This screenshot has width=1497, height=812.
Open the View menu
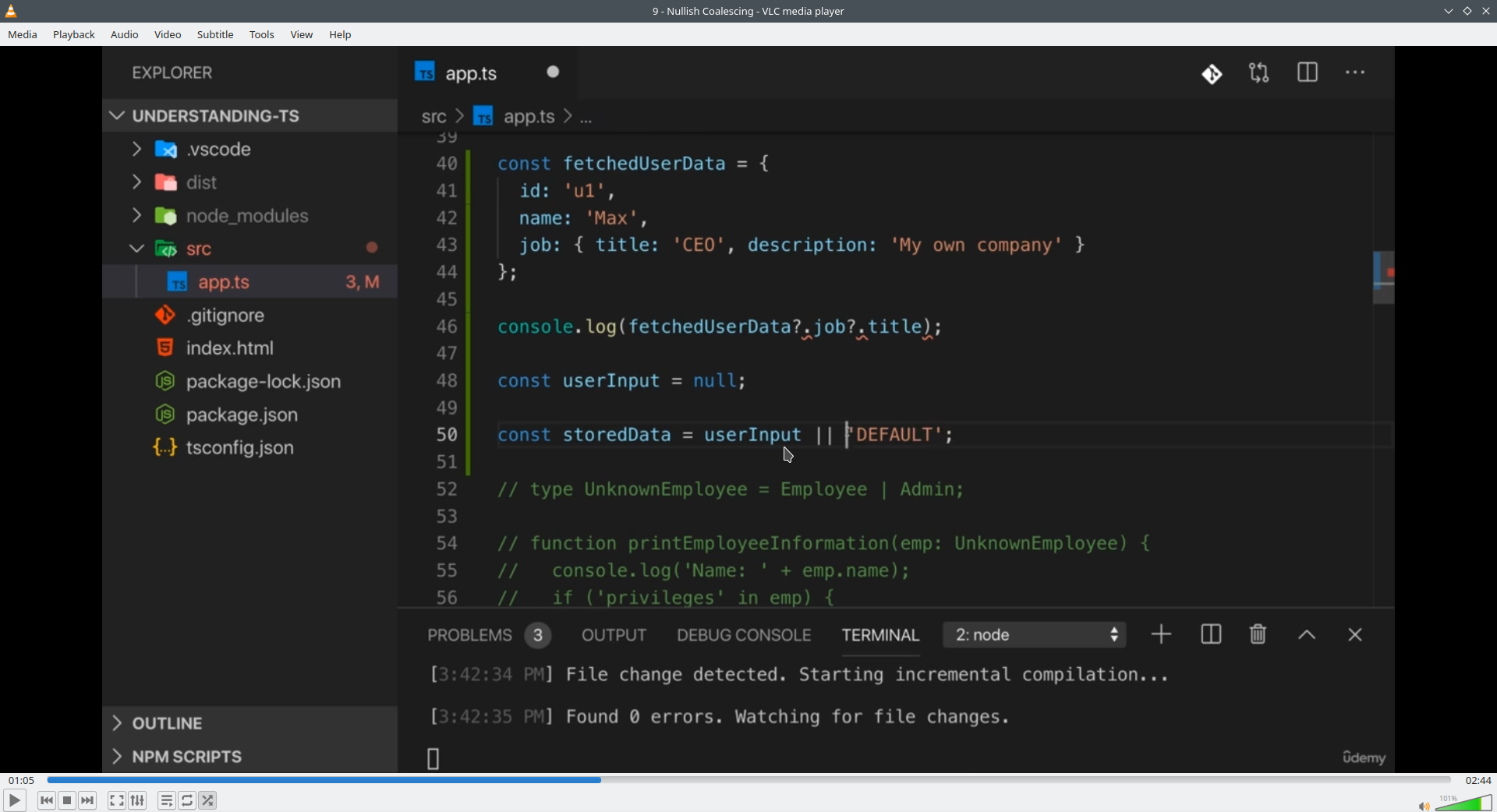pos(302,35)
